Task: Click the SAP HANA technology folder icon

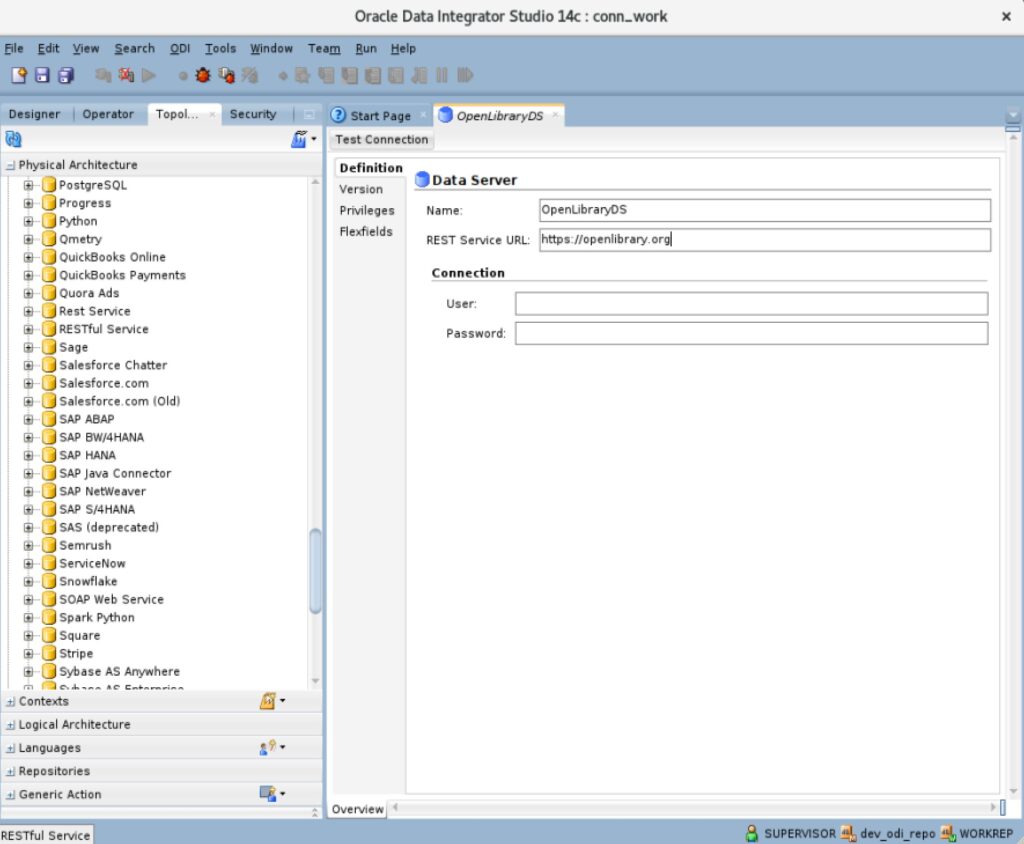Action: pyautogui.click(x=49, y=455)
